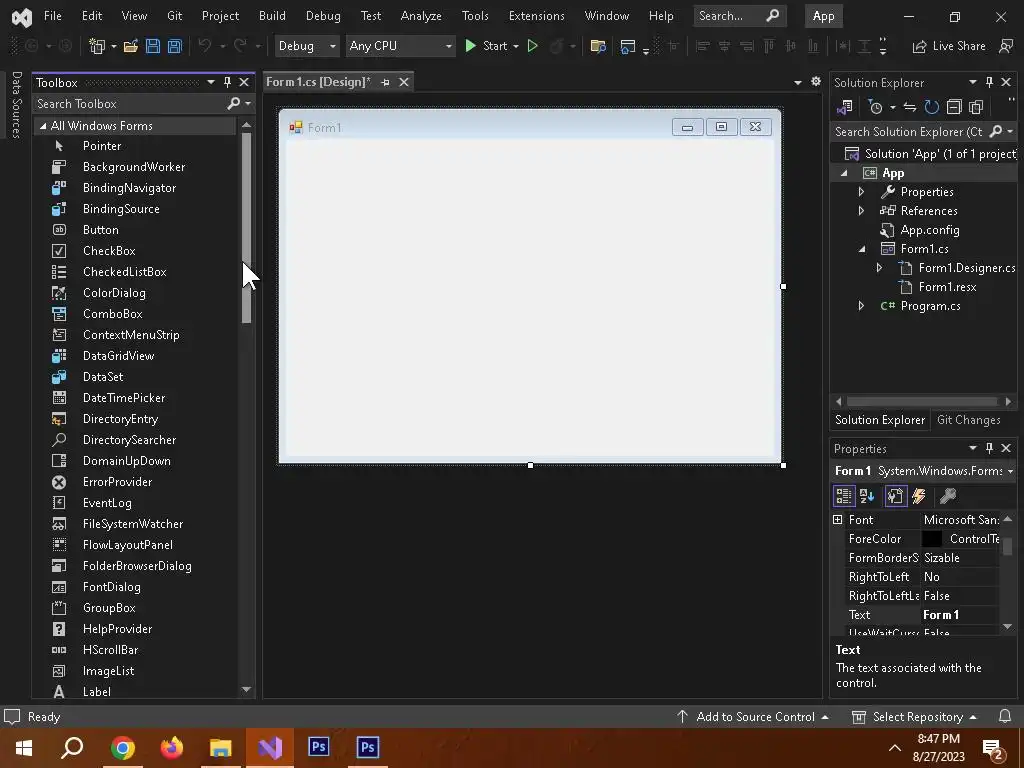This screenshot has width=1024, height=768.
Task: Toggle pin on Form1.cs design tab
Action: [385, 82]
